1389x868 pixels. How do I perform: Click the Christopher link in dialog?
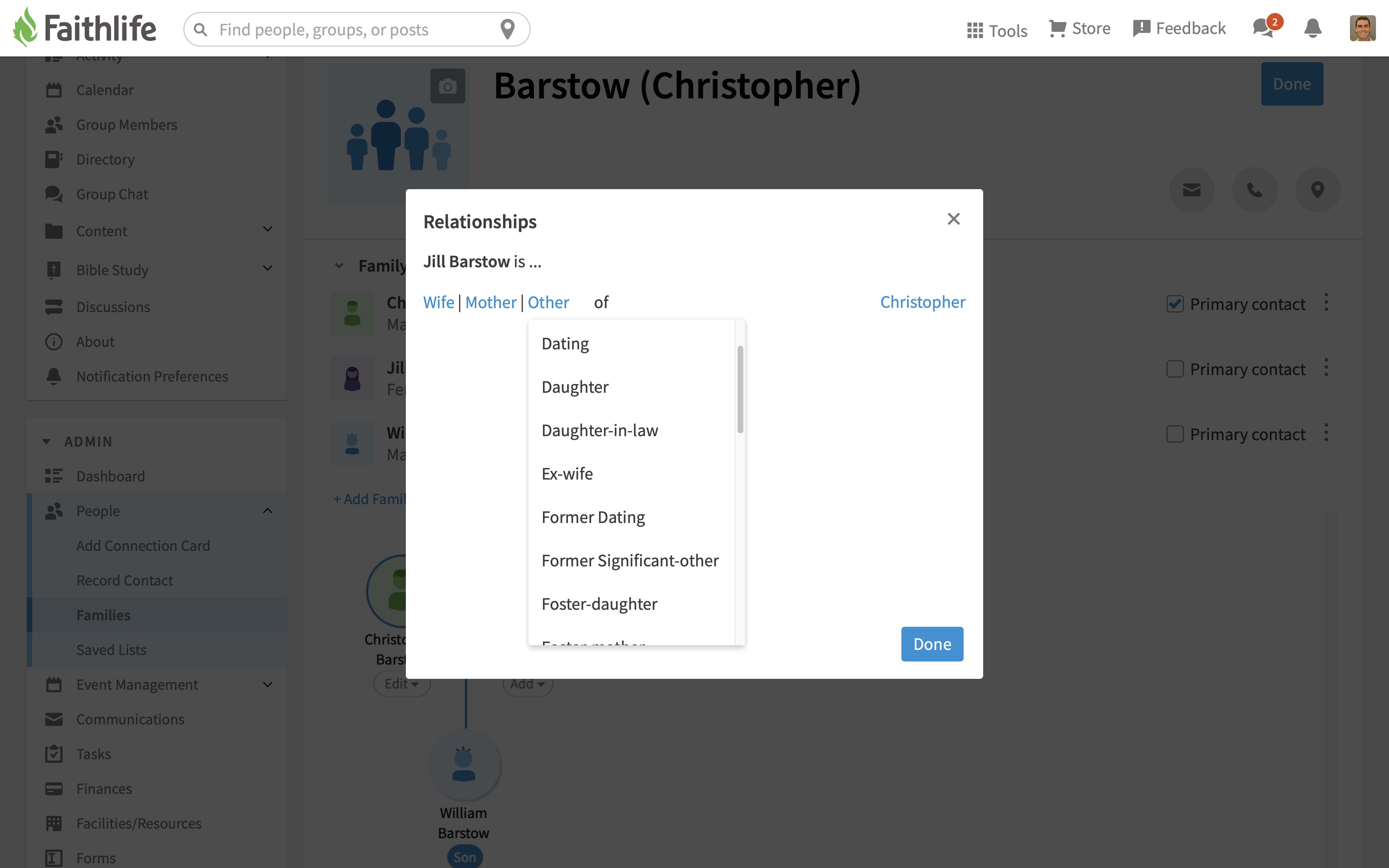922,302
